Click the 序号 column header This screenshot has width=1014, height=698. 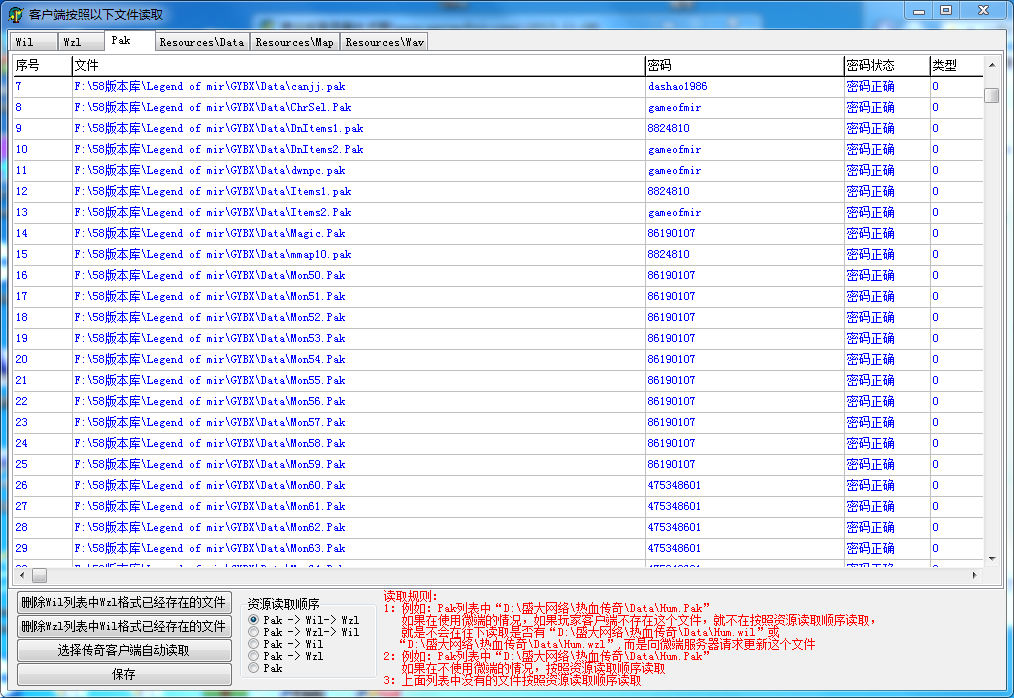[x=43, y=65]
